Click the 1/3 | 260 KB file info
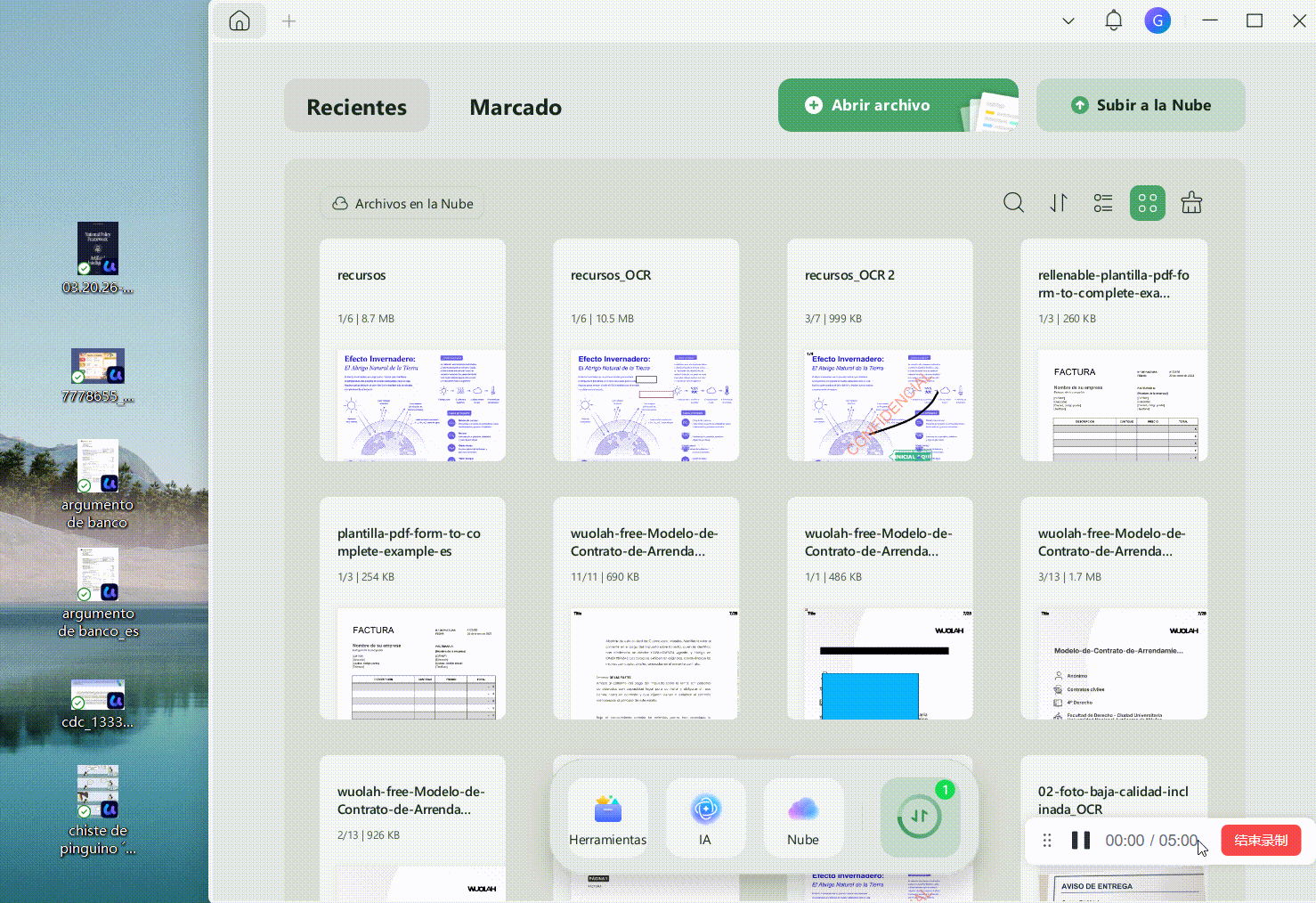This screenshot has width=1316, height=903. pyautogui.click(x=1067, y=319)
